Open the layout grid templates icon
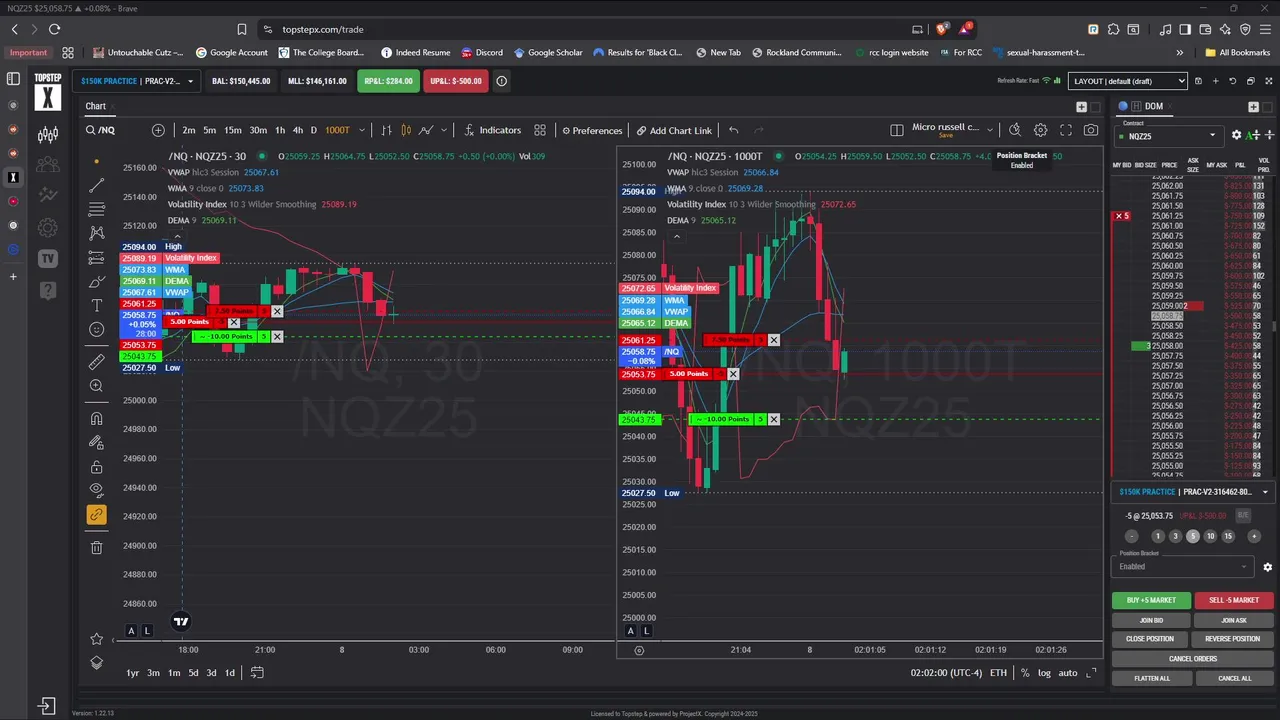This screenshot has height=720, width=1280. [540, 130]
